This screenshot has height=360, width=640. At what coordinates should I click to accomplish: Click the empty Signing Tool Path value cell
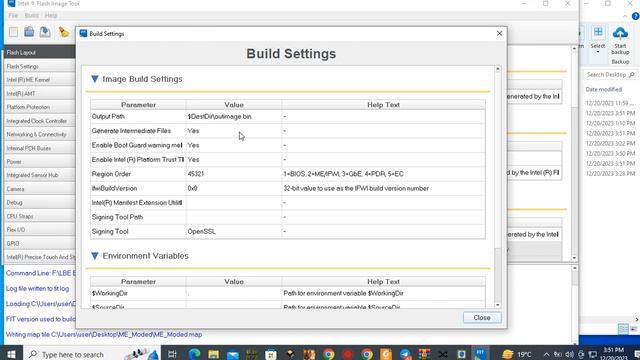click(x=234, y=217)
